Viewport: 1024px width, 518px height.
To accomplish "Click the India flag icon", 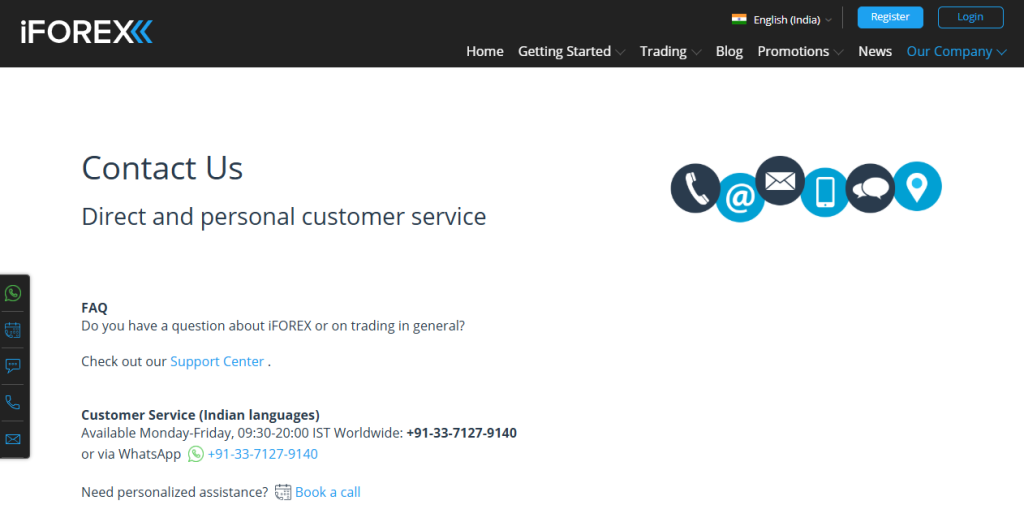I will click(739, 19).
